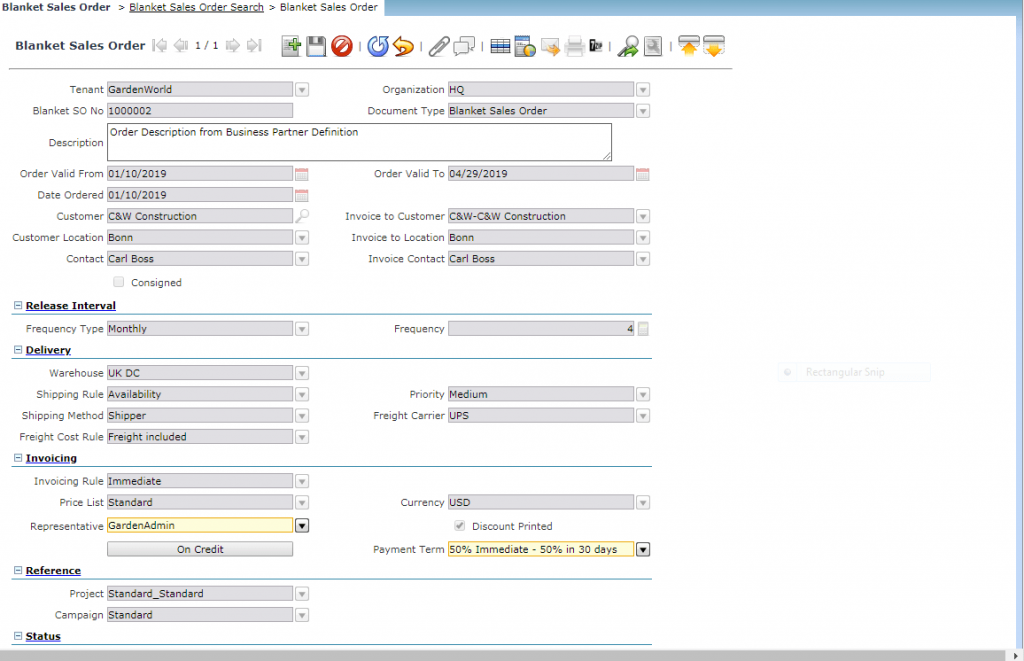Click the orange Undo changes arrow icon

tap(403, 46)
